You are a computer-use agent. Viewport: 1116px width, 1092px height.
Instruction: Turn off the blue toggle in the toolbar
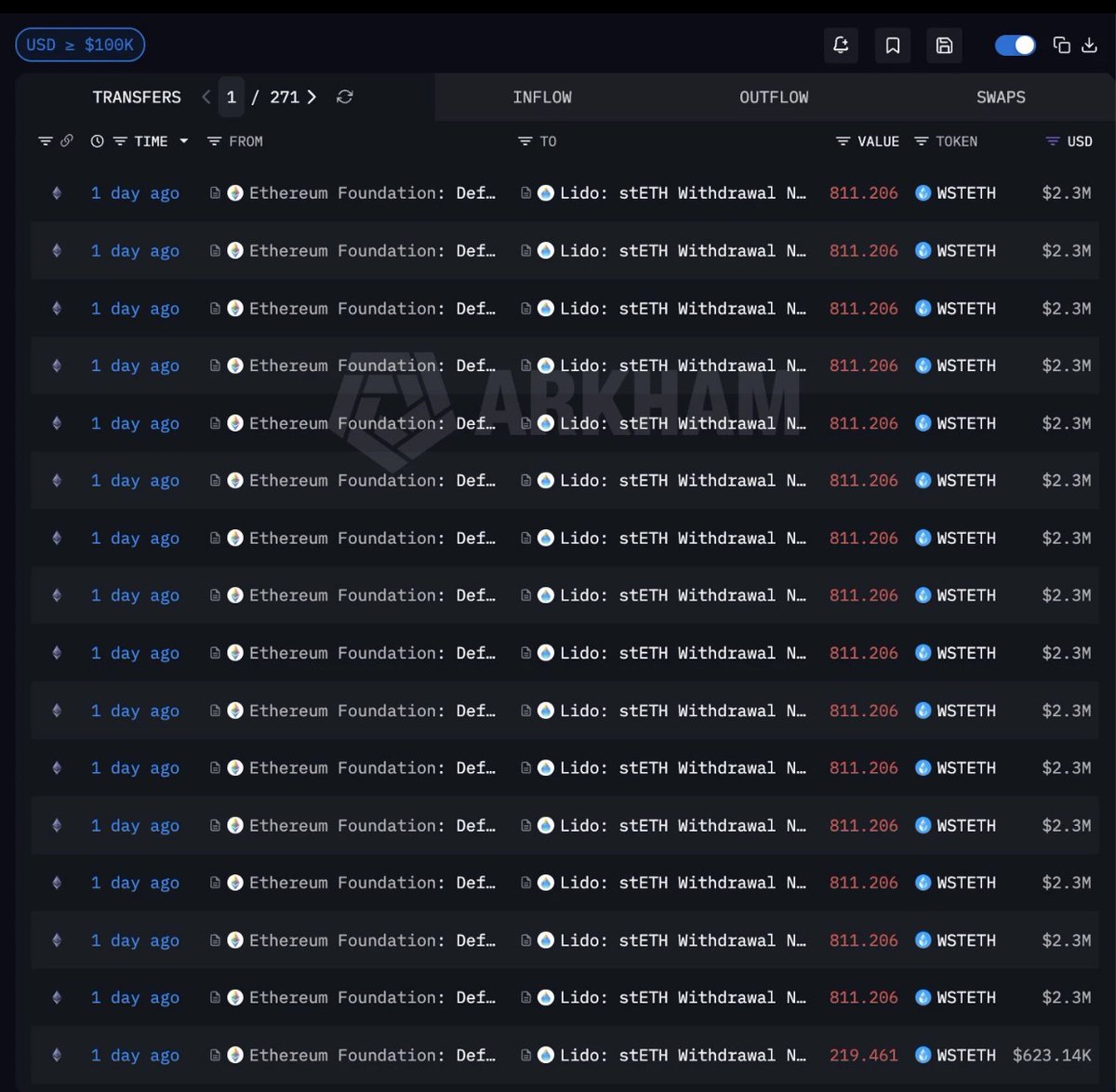pyautogui.click(x=1015, y=45)
